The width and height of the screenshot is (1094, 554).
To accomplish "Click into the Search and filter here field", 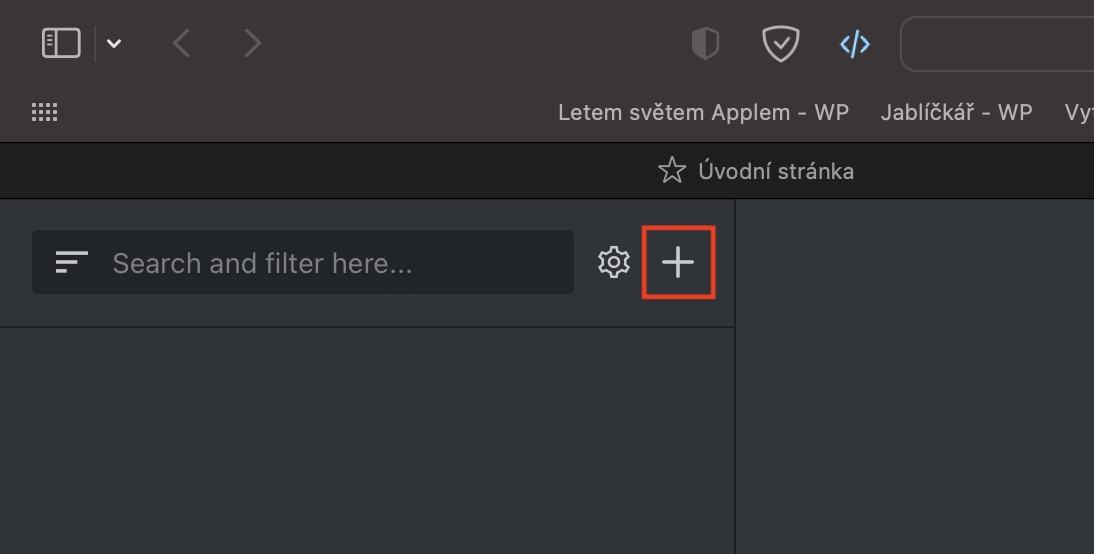I will click(330, 263).
